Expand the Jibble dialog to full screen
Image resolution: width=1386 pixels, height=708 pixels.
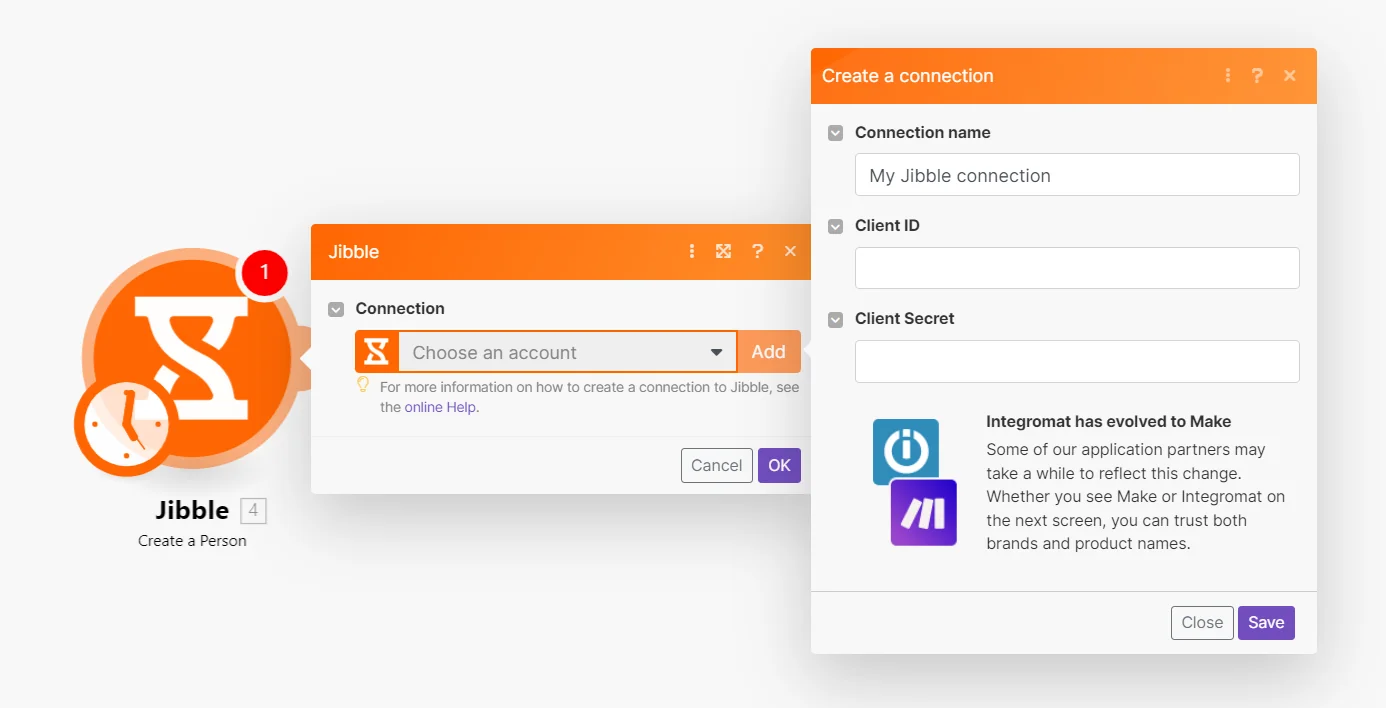click(724, 251)
